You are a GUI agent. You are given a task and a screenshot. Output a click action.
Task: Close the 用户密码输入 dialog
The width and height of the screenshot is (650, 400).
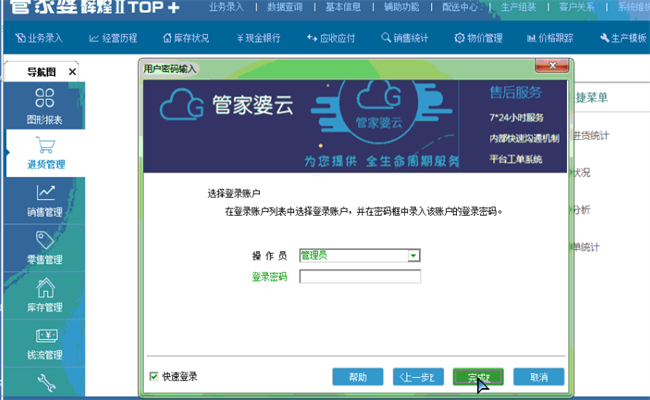(552, 65)
